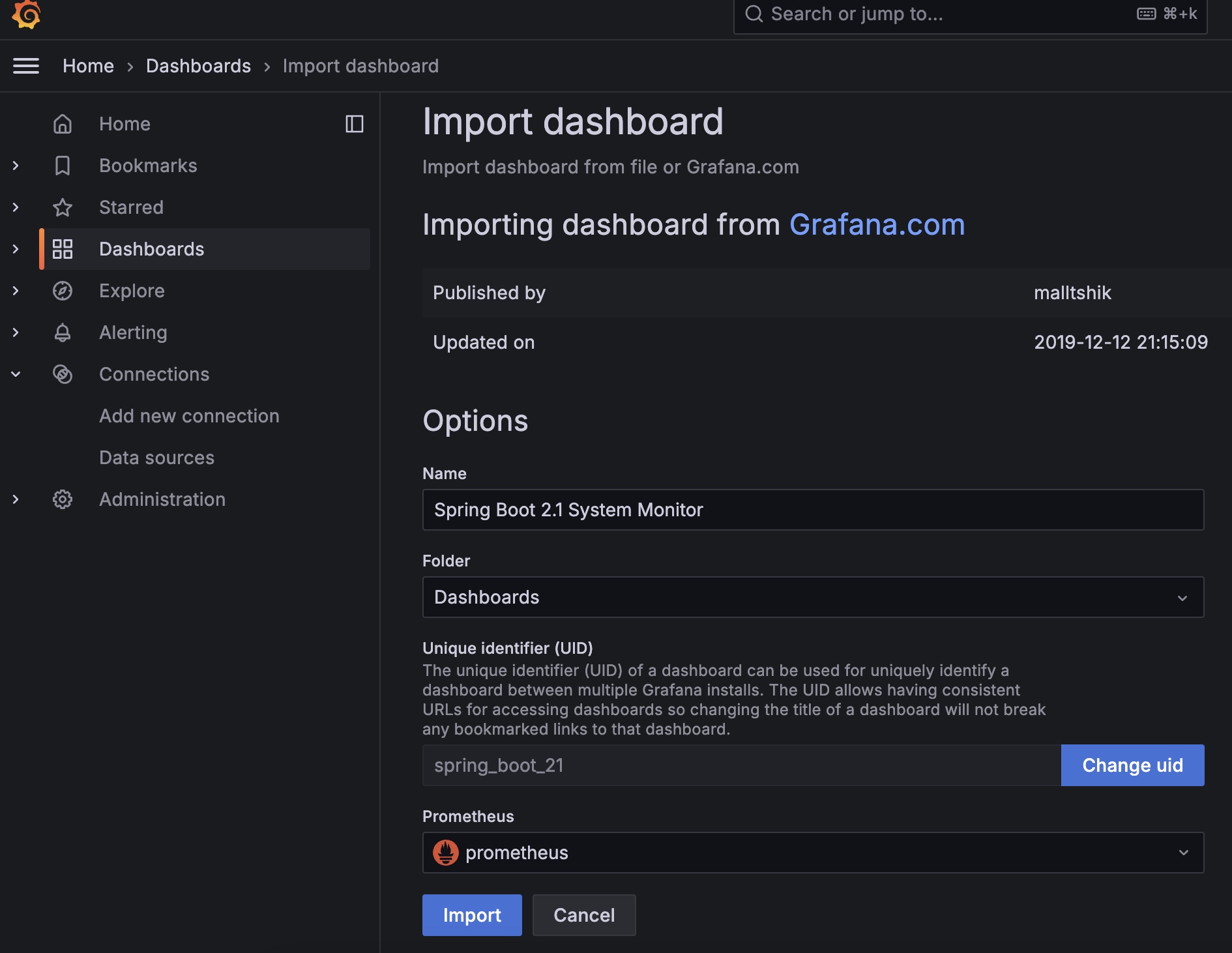
Task: Focus the Search or jump to box
Action: [970, 14]
